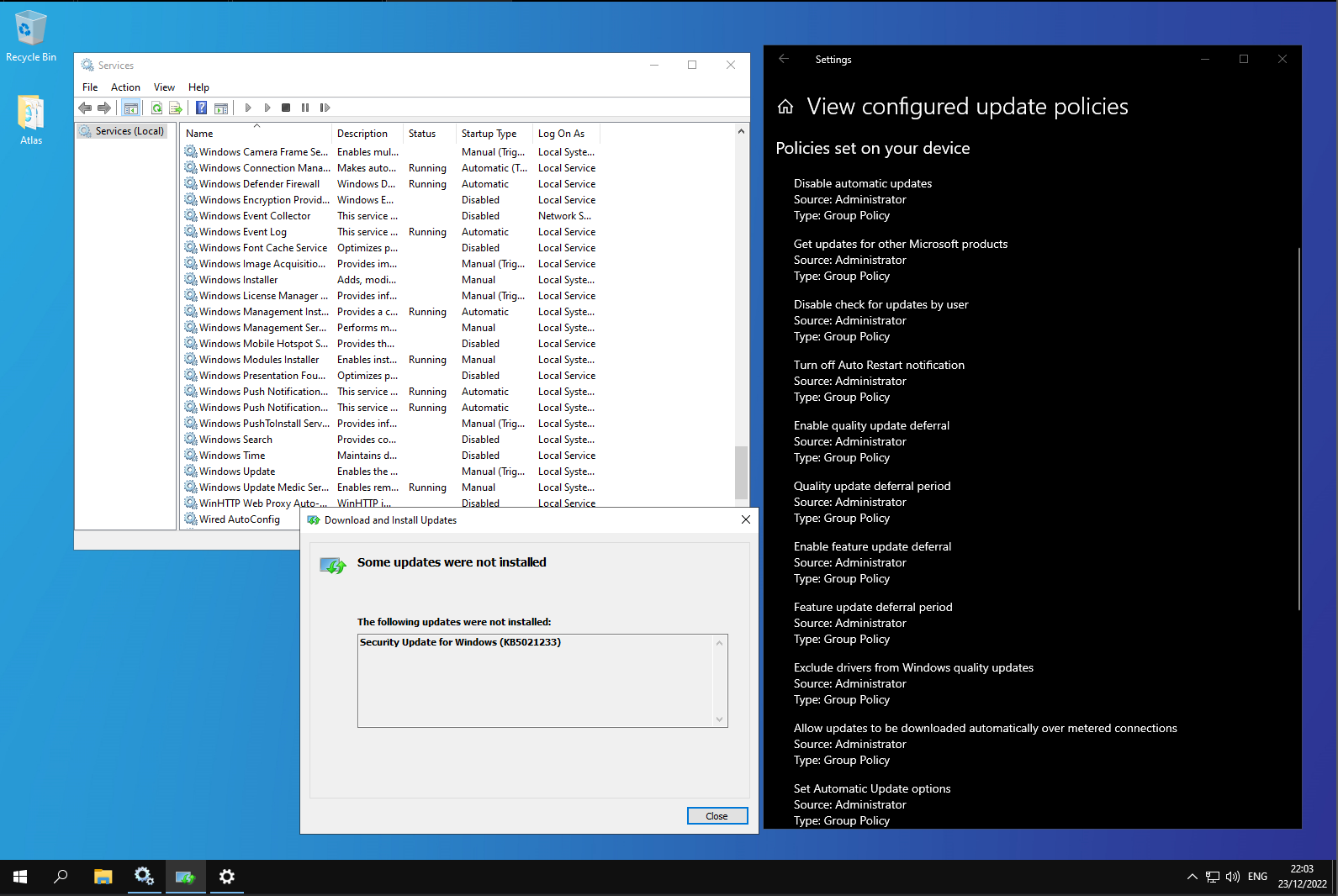Click the not-installed updates list scroll up arrow
Viewport: 1338px width, 896px height.
(x=720, y=643)
